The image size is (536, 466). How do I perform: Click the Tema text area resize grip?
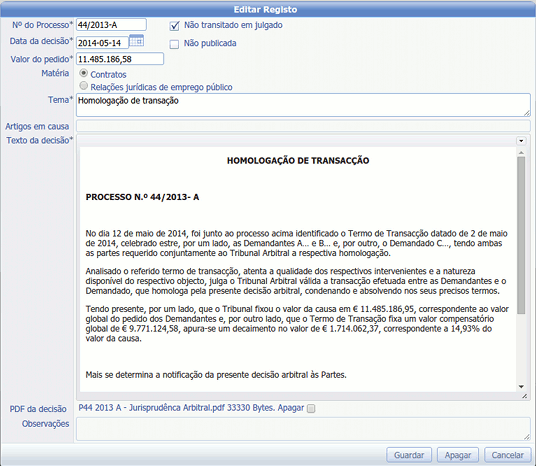(x=527, y=113)
